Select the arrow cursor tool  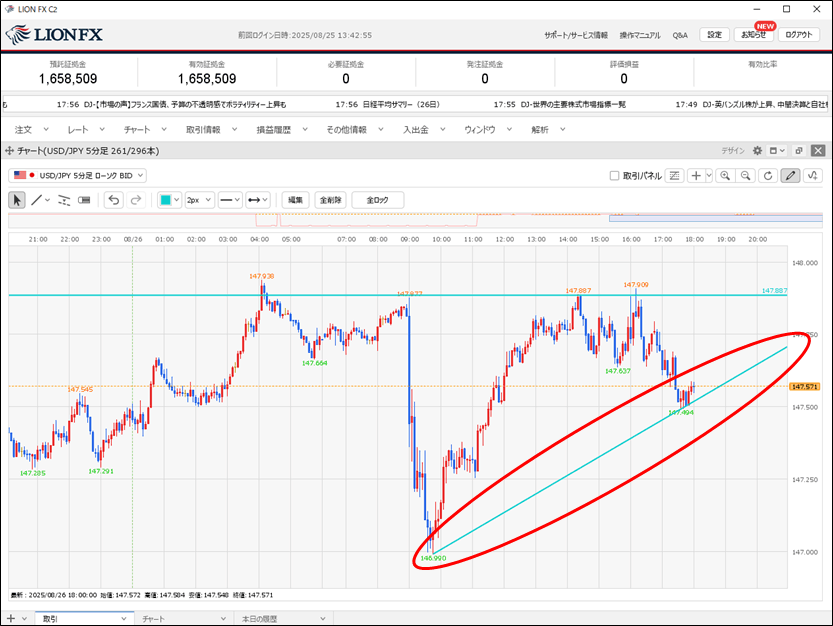tap(17, 200)
